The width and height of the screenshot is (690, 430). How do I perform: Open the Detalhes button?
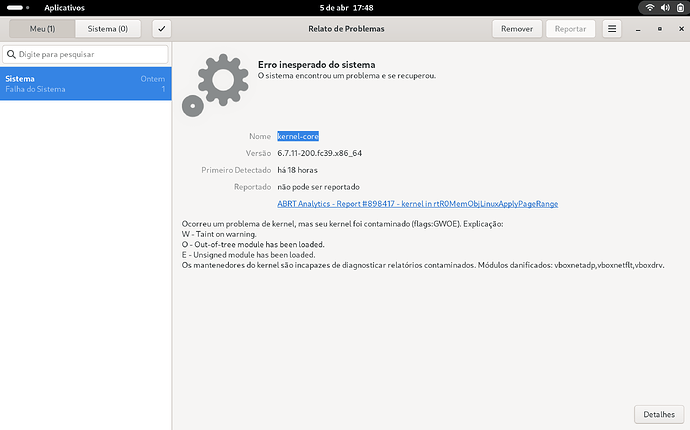(x=659, y=414)
